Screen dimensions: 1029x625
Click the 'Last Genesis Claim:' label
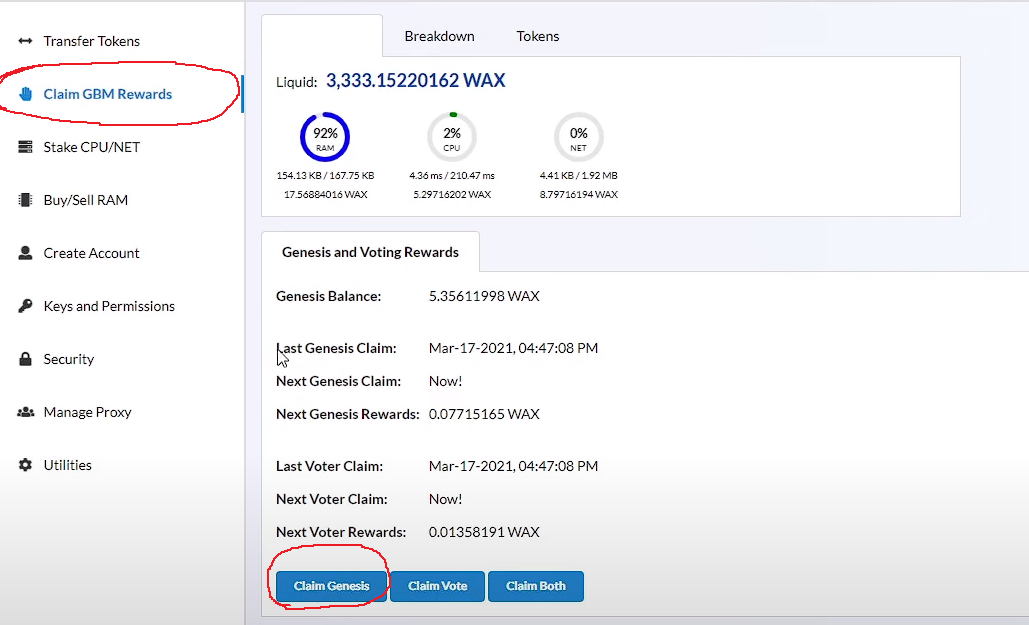click(x=336, y=348)
